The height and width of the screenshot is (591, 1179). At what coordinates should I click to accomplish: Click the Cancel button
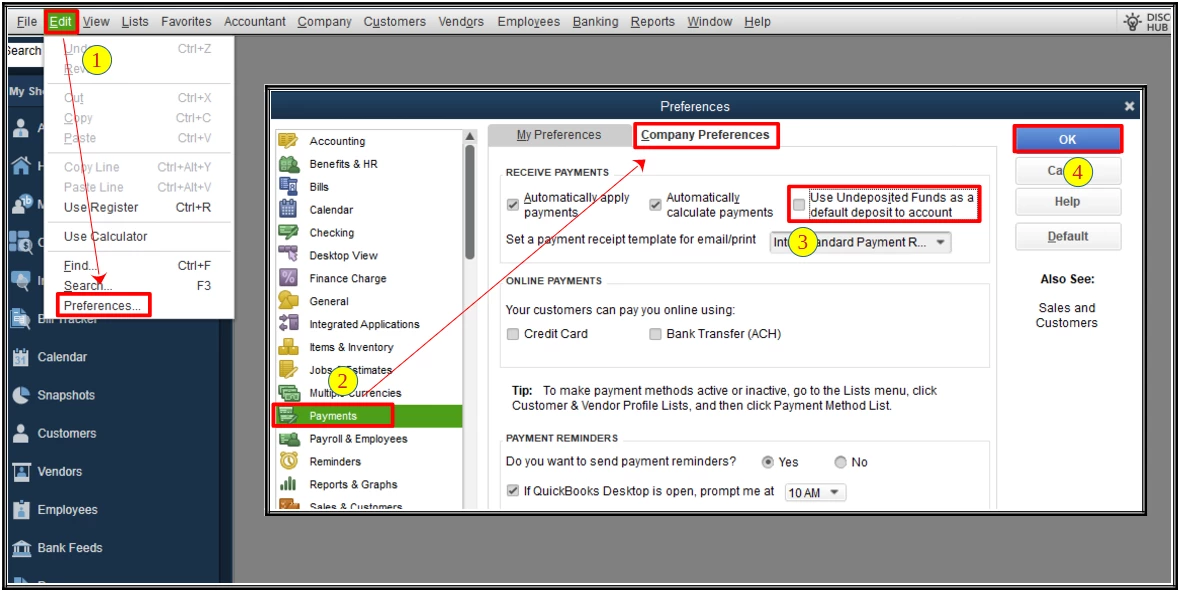(x=1068, y=171)
